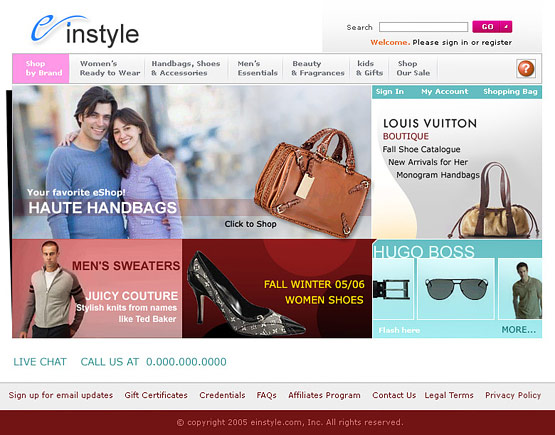This screenshot has height=435, width=555.
Task: Sign up for email updates link
Action: (61, 395)
